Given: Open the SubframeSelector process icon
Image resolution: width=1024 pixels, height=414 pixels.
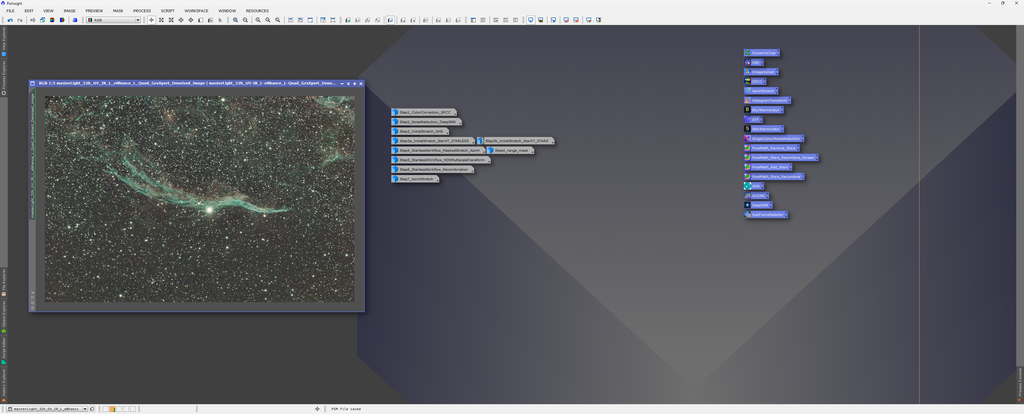Looking at the screenshot, I should pos(766,214).
